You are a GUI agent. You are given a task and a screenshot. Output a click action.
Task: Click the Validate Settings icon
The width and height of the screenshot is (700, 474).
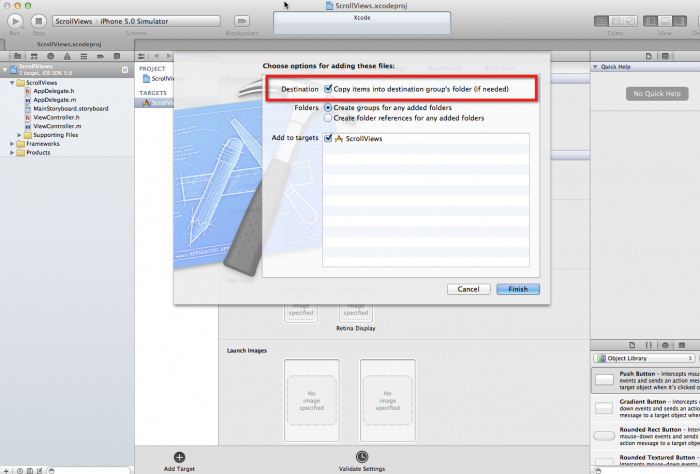361,457
